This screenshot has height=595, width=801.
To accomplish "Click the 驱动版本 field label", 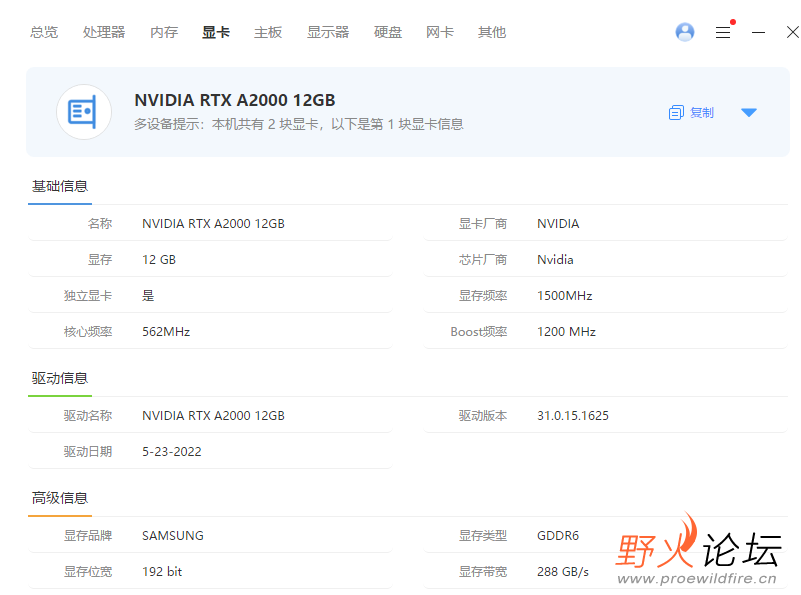I will 483,416.
